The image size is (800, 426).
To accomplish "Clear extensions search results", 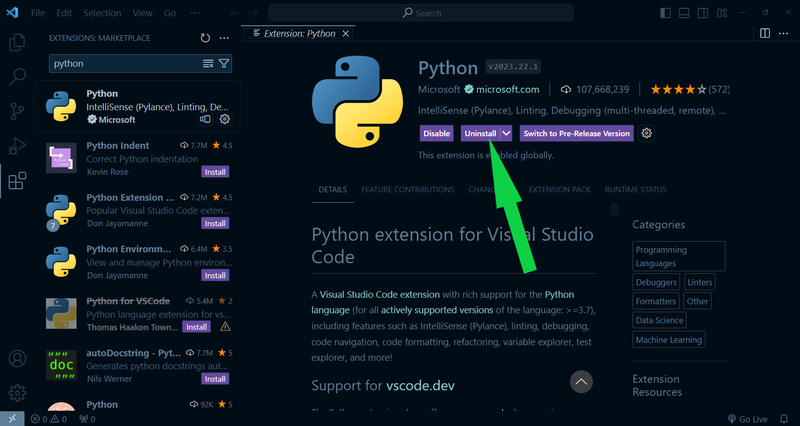I will click(208, 63).
